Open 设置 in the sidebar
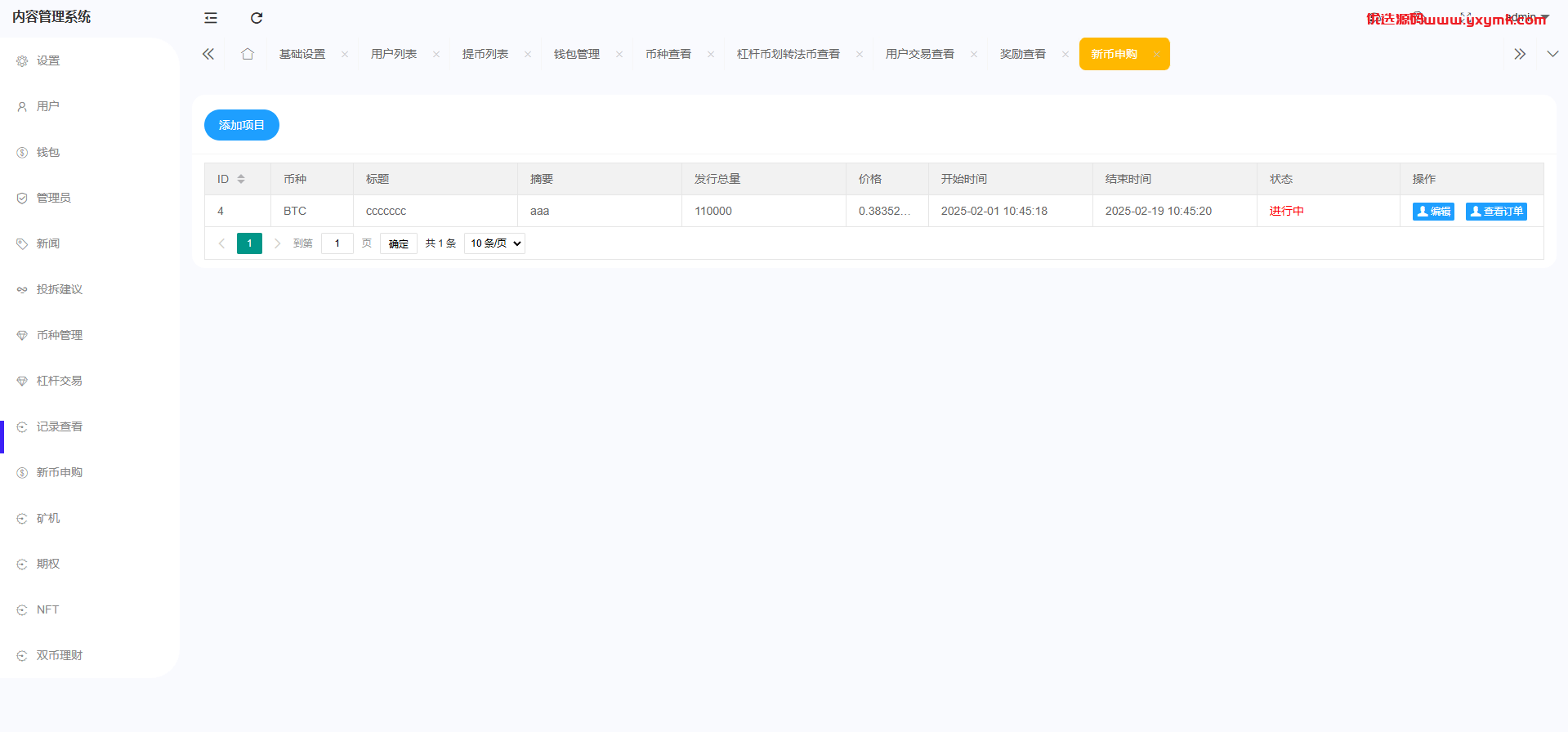The width and height of the screenshot is (1568, 732). click(48, 60)
